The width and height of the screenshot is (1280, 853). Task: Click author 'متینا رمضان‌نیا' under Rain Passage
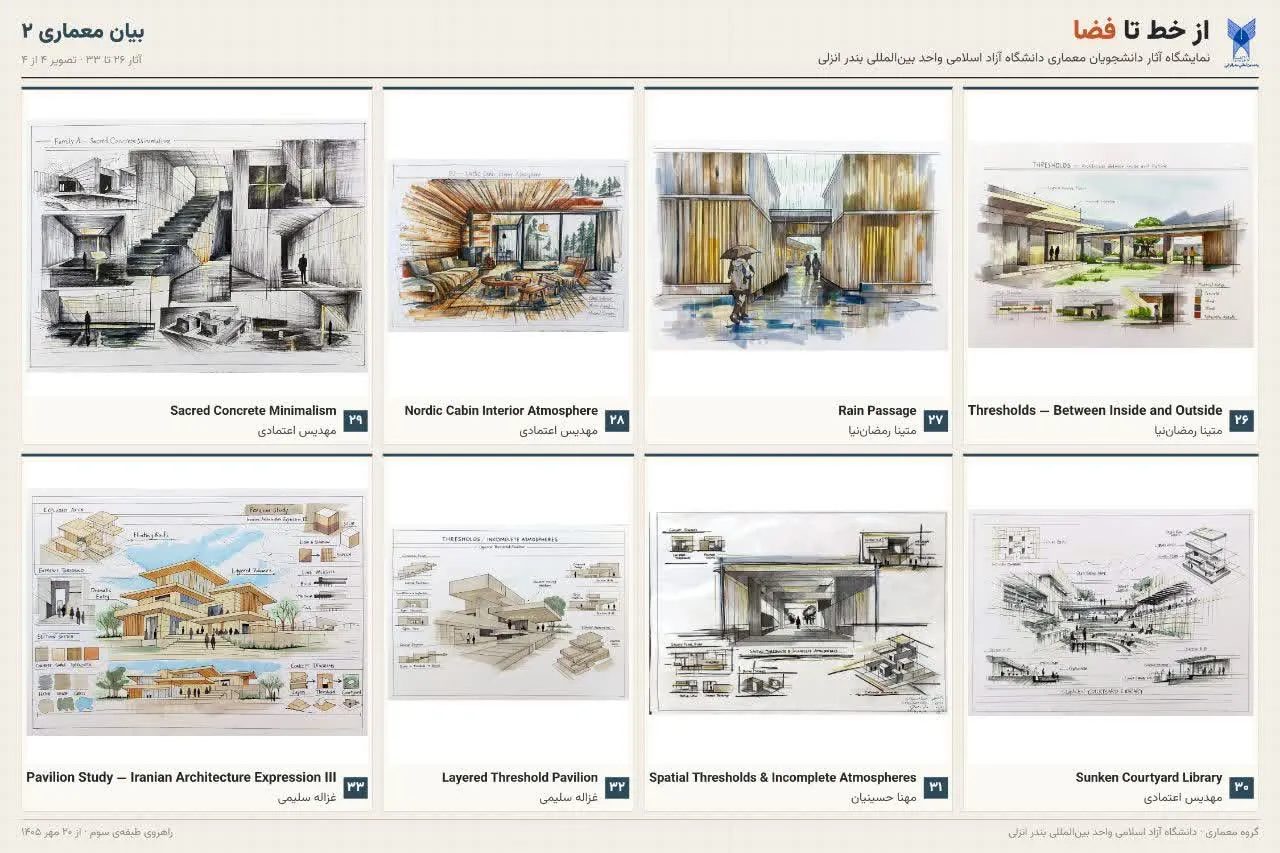[x=882, y=431]
